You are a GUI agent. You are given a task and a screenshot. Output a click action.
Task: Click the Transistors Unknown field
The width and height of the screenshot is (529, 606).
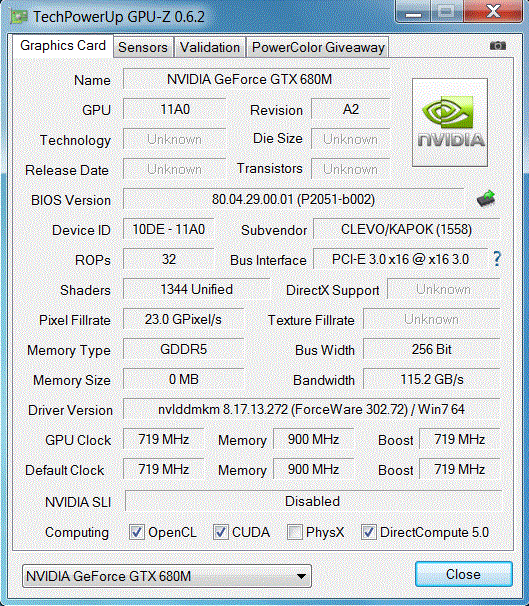pos(350,169)
